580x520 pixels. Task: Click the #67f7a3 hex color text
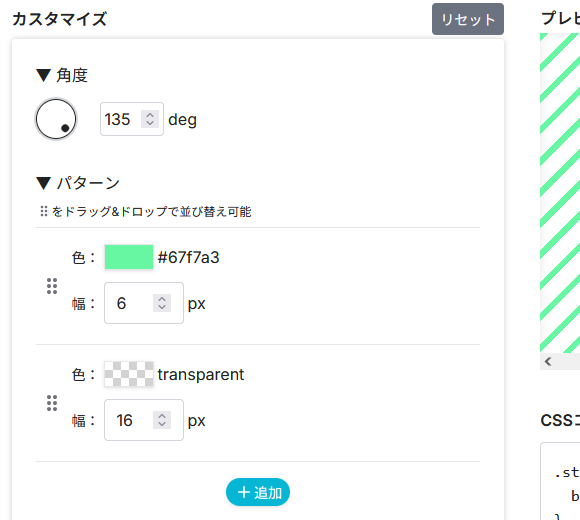[x=188, y=257]
